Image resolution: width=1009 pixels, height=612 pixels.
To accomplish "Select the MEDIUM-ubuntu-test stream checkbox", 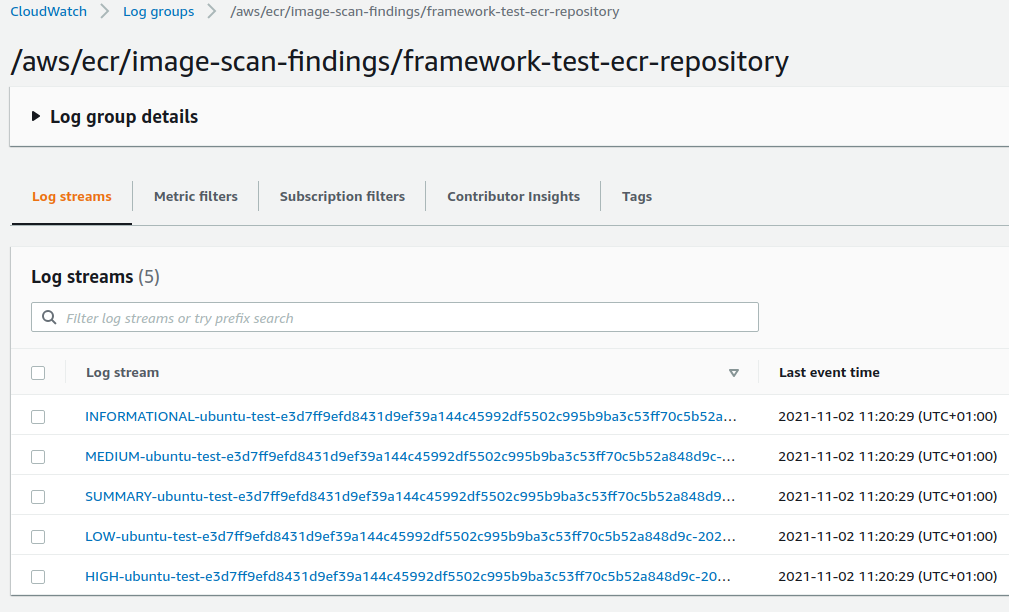I will tap(38, 456).
